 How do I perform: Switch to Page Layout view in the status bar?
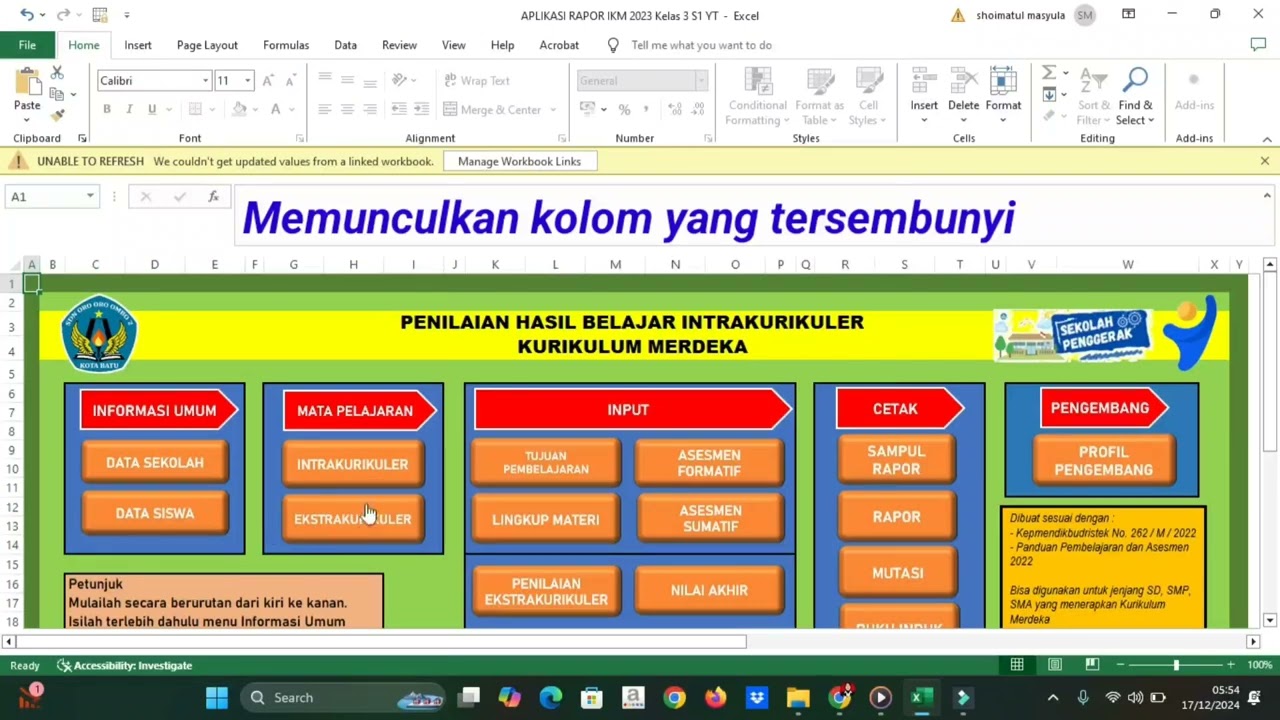tap(1055, 665)
